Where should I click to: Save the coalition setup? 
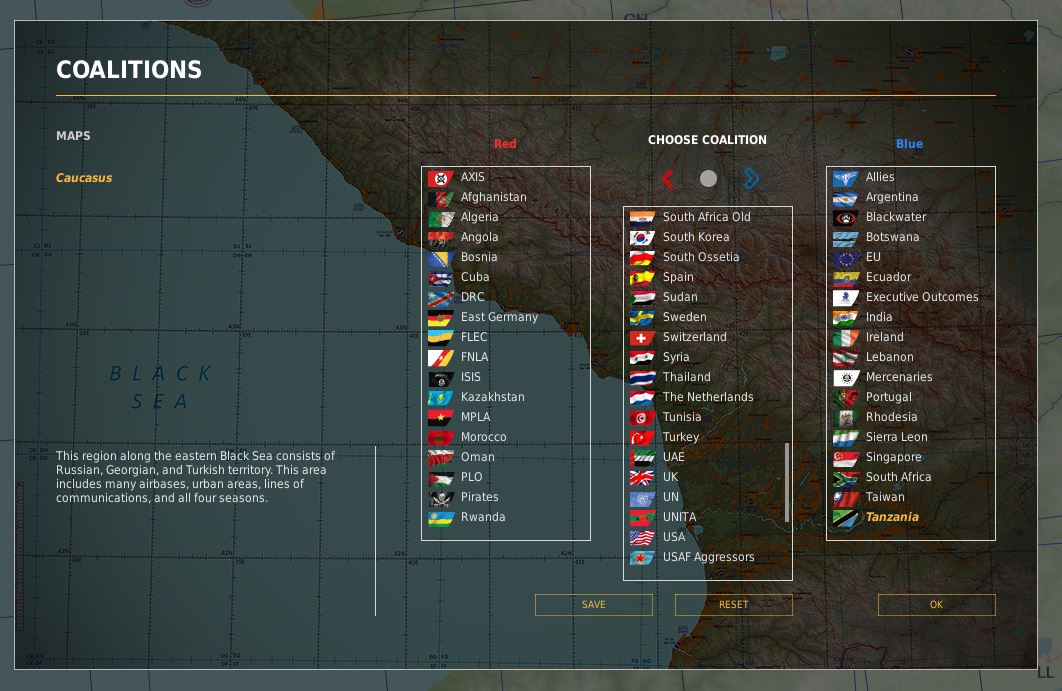593,605
